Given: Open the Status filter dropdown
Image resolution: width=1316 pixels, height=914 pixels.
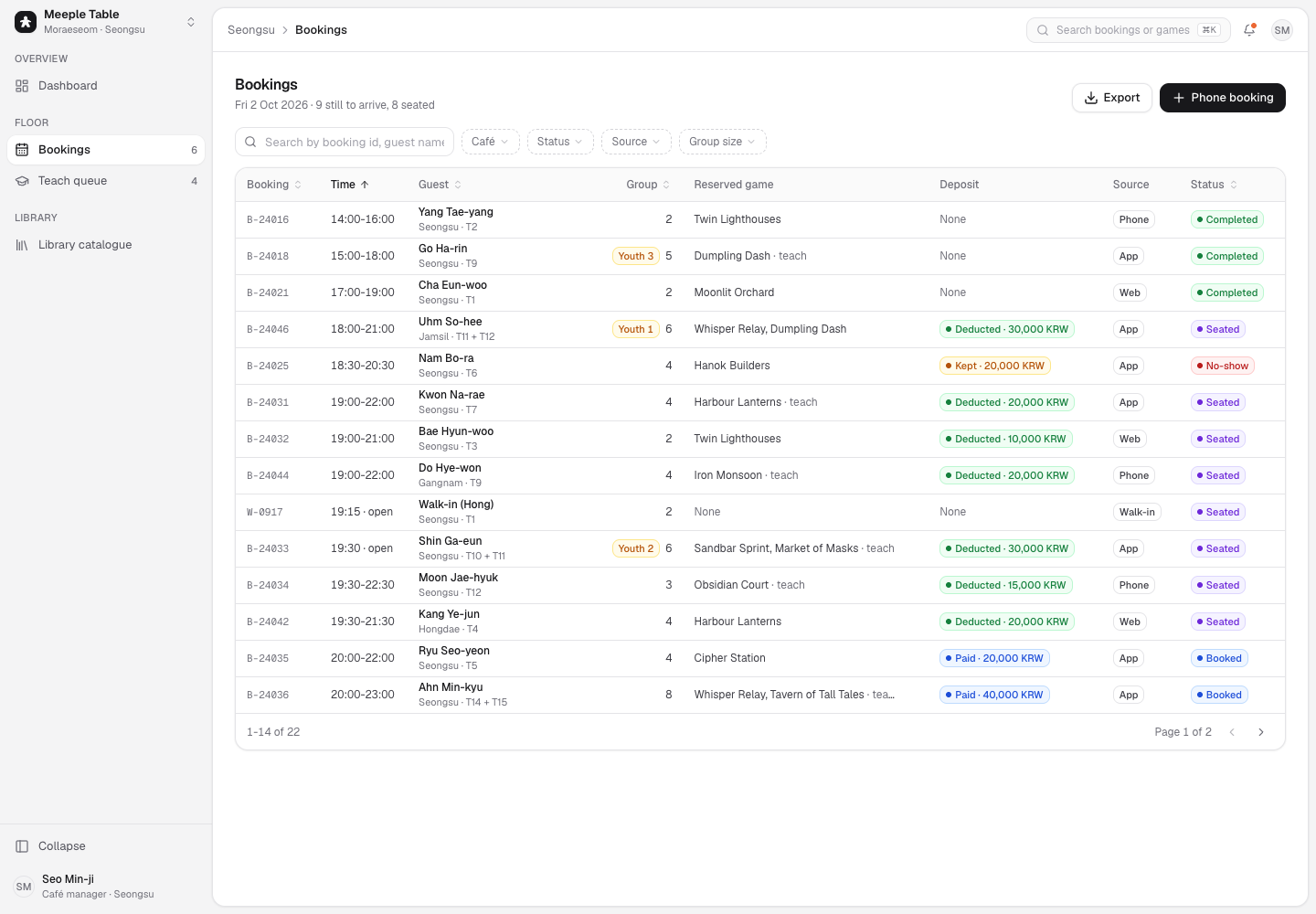Looking at the screenshot, I should click(560, 142).
